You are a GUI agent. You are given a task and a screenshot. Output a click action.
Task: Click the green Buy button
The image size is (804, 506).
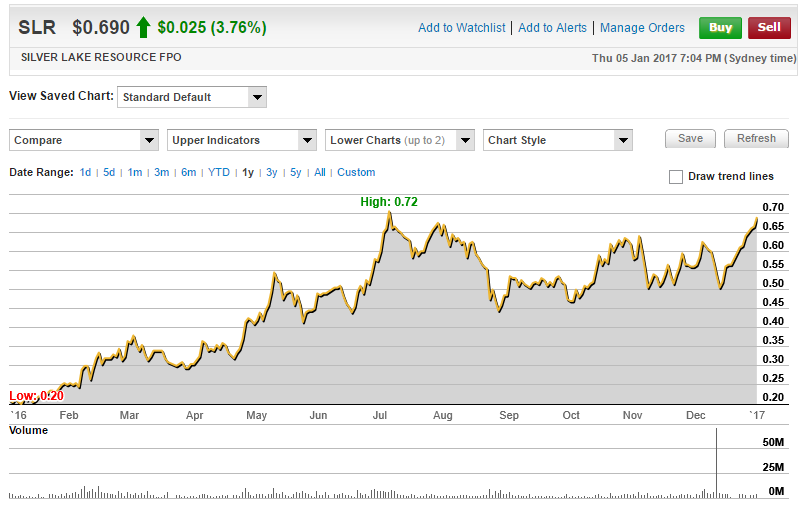720,27
